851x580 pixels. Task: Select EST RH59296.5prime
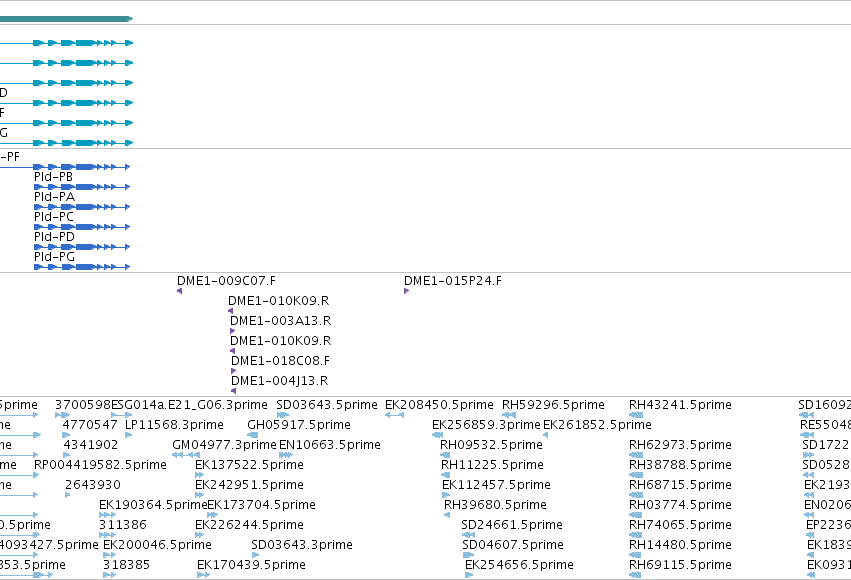pyautogui.click(x=553, y=405)
